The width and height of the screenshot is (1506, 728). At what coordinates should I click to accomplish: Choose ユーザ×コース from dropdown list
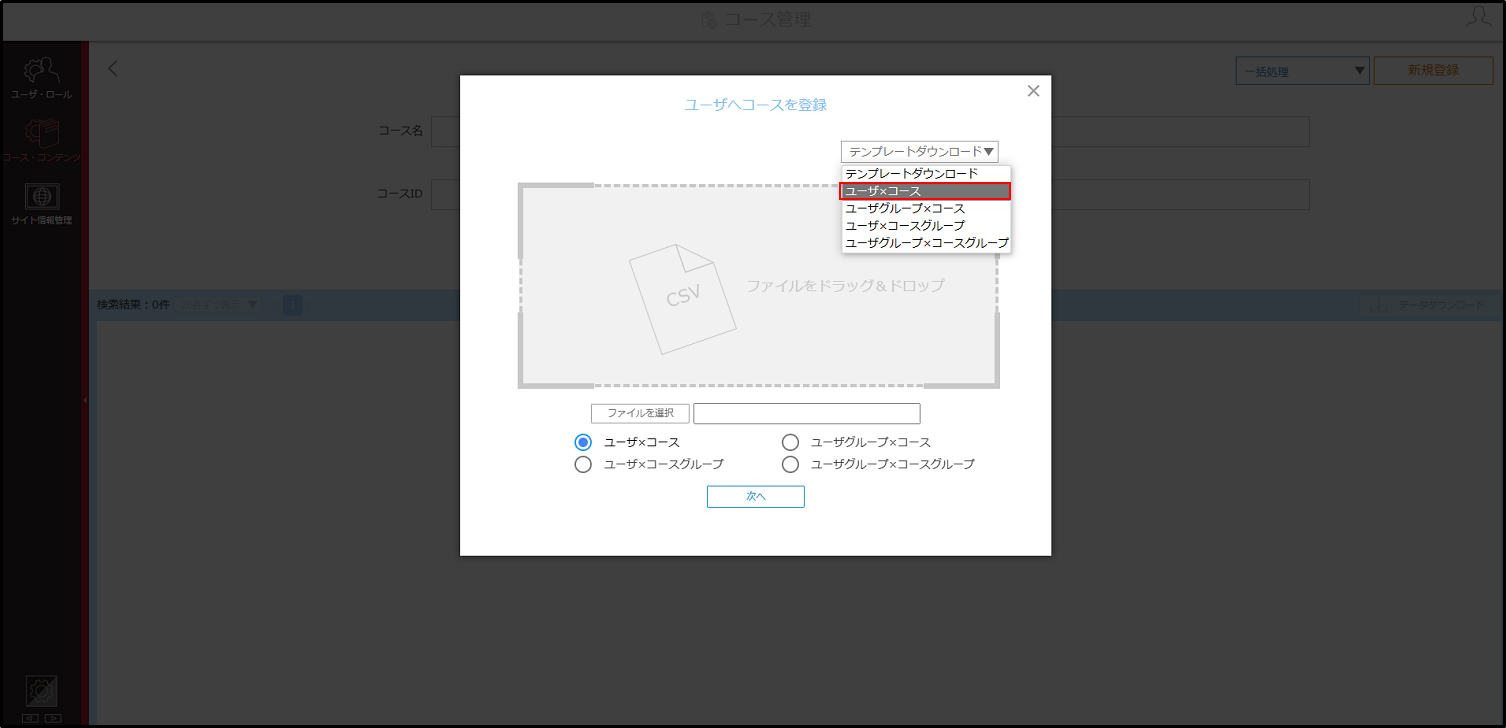(x=926, y=191)
